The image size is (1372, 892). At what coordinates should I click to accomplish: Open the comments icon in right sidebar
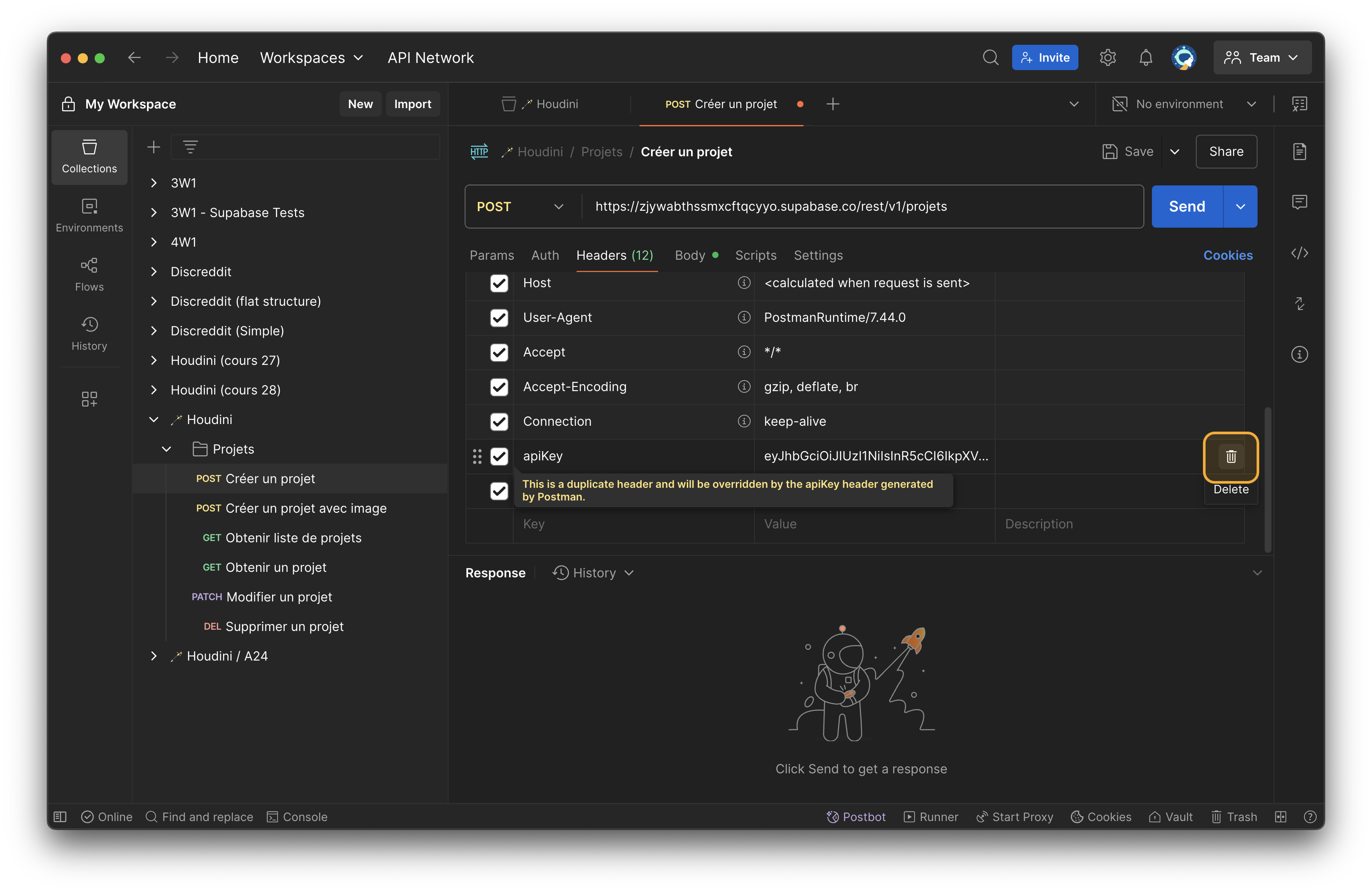click(x=1299, y=202)
